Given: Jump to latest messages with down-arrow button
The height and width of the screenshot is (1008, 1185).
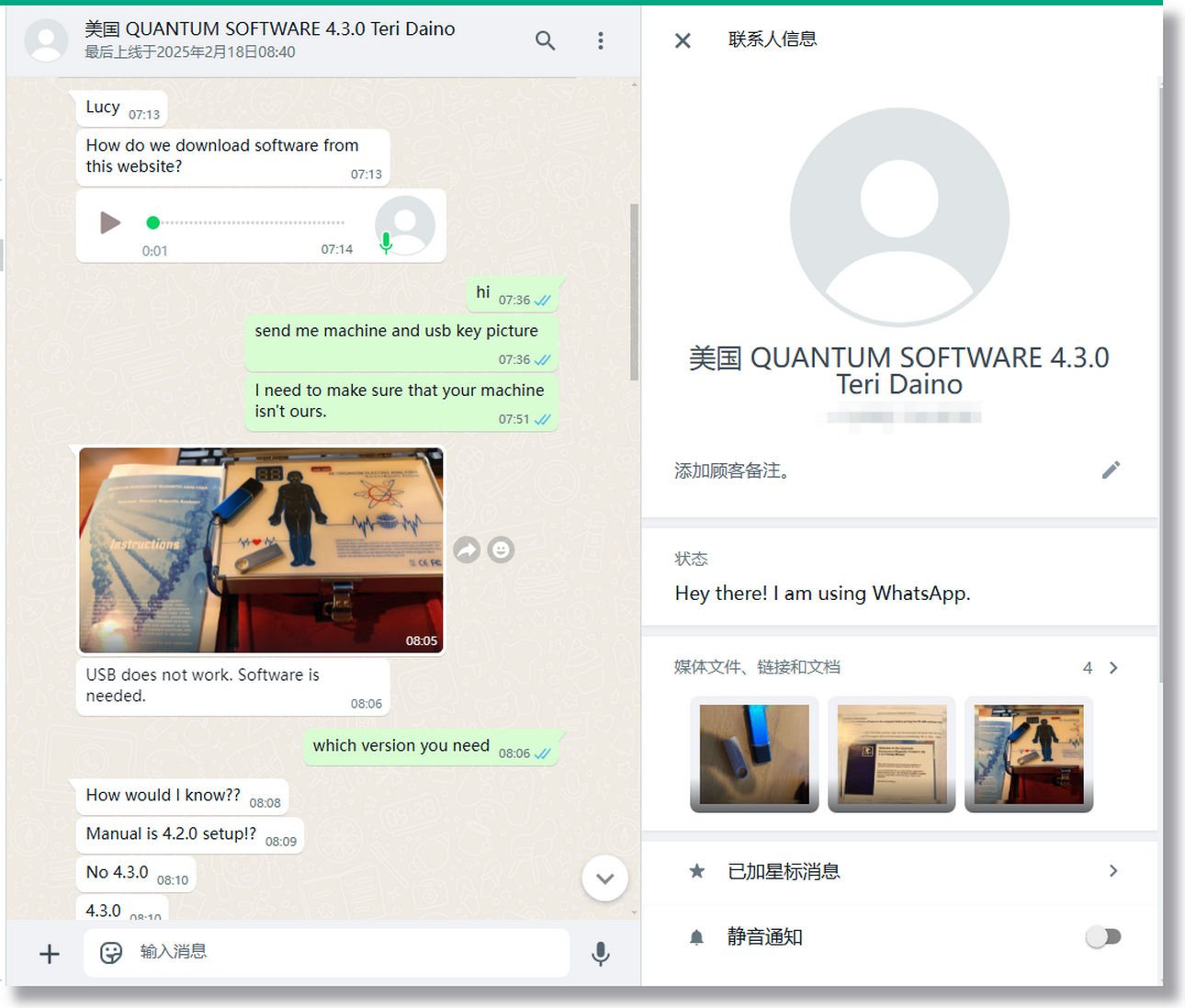Looking at the screenshot, I should (604, 878).
